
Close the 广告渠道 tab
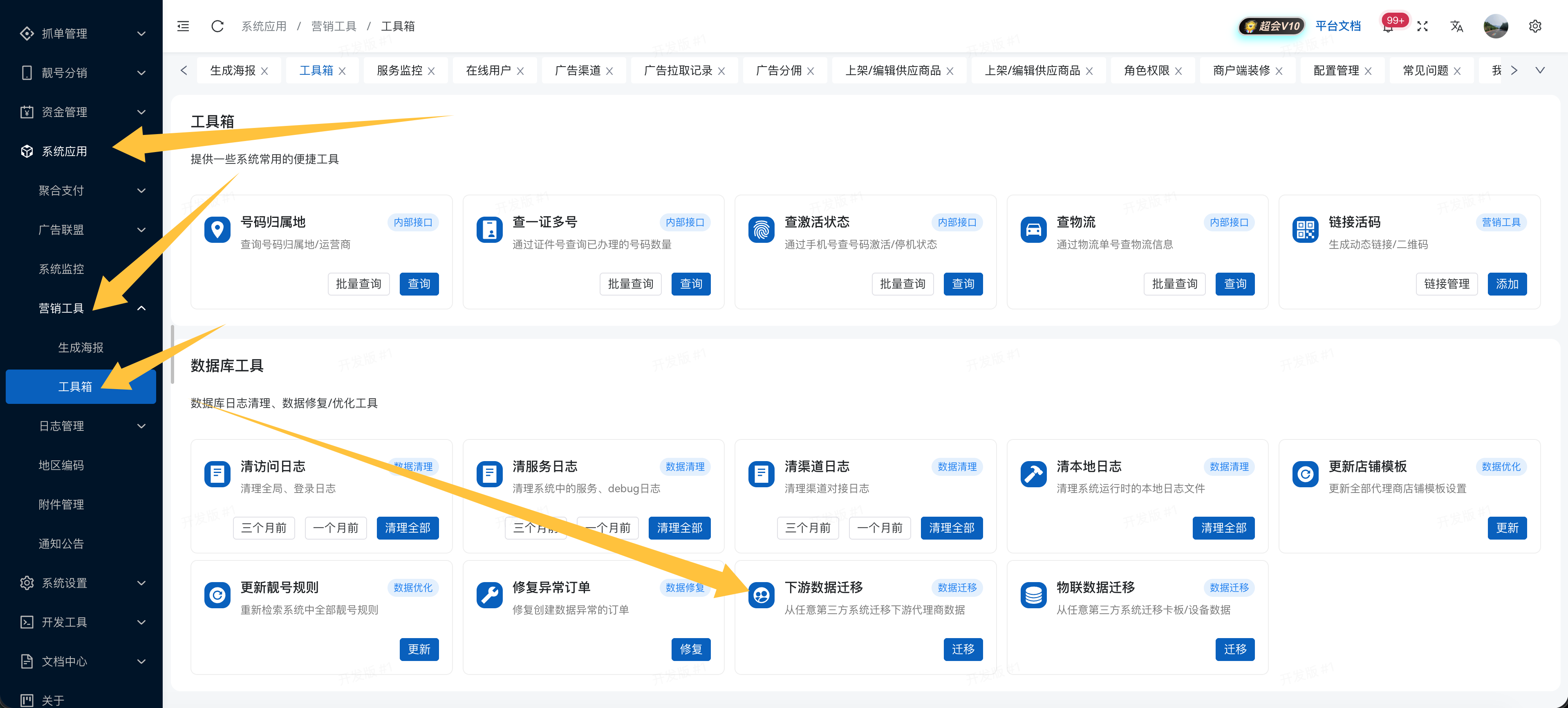pyautogui.click(x=609, y=71)
